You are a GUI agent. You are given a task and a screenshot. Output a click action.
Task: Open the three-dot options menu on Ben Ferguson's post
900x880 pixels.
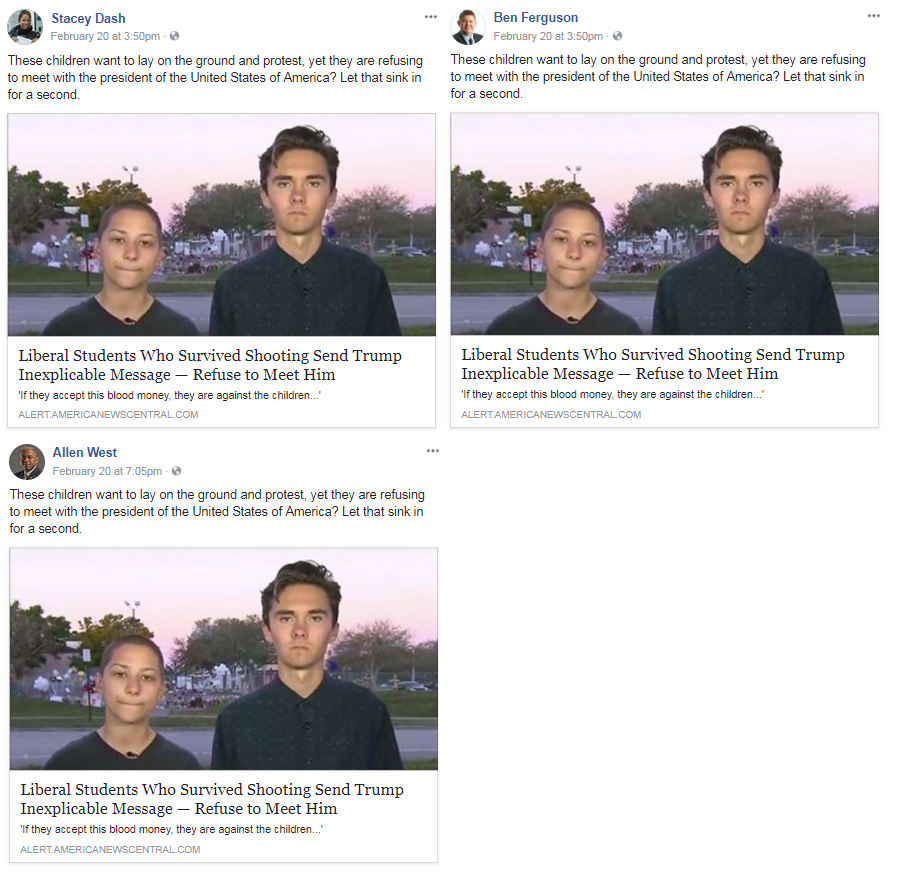click(874, 17)
